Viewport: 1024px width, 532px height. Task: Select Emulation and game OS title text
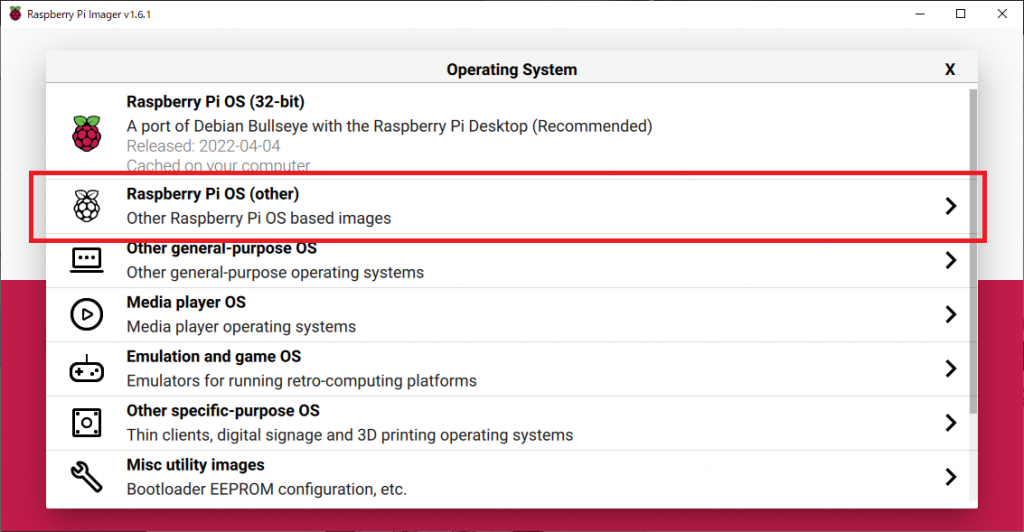(214, 356)
